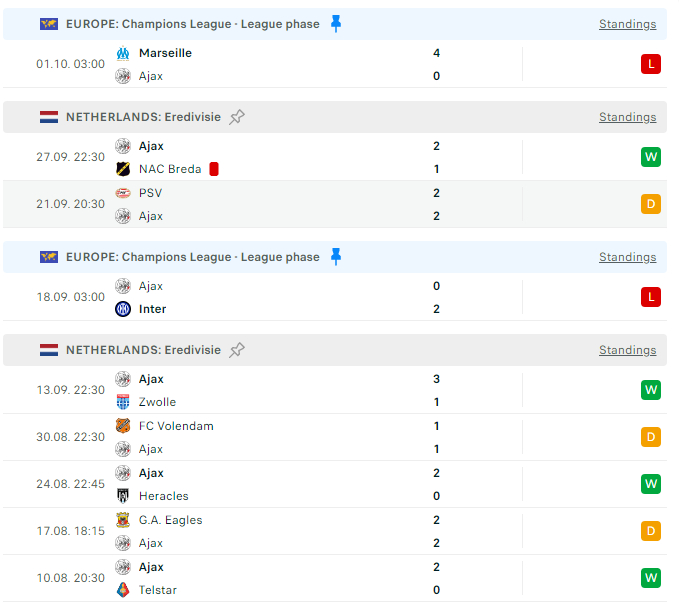Open Standings for second Eredivisie section

coord(627,350)
